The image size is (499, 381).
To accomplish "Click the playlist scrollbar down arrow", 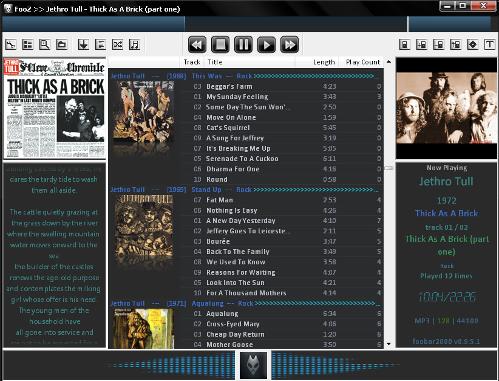I will tap(389, 344).
